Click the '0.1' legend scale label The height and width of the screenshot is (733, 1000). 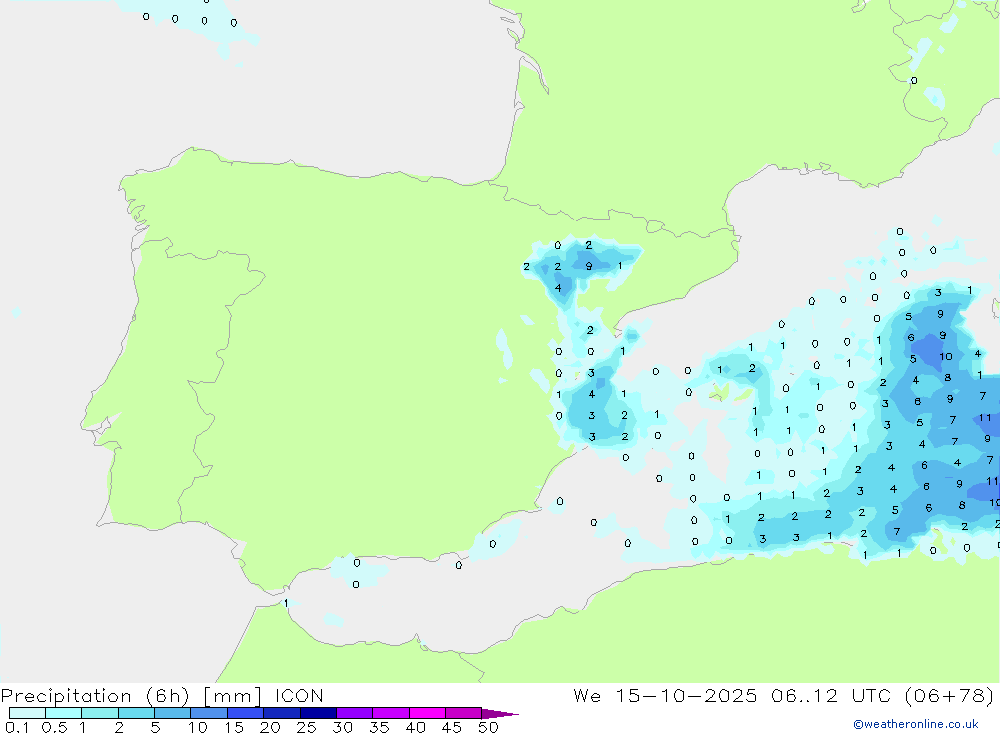17,727
